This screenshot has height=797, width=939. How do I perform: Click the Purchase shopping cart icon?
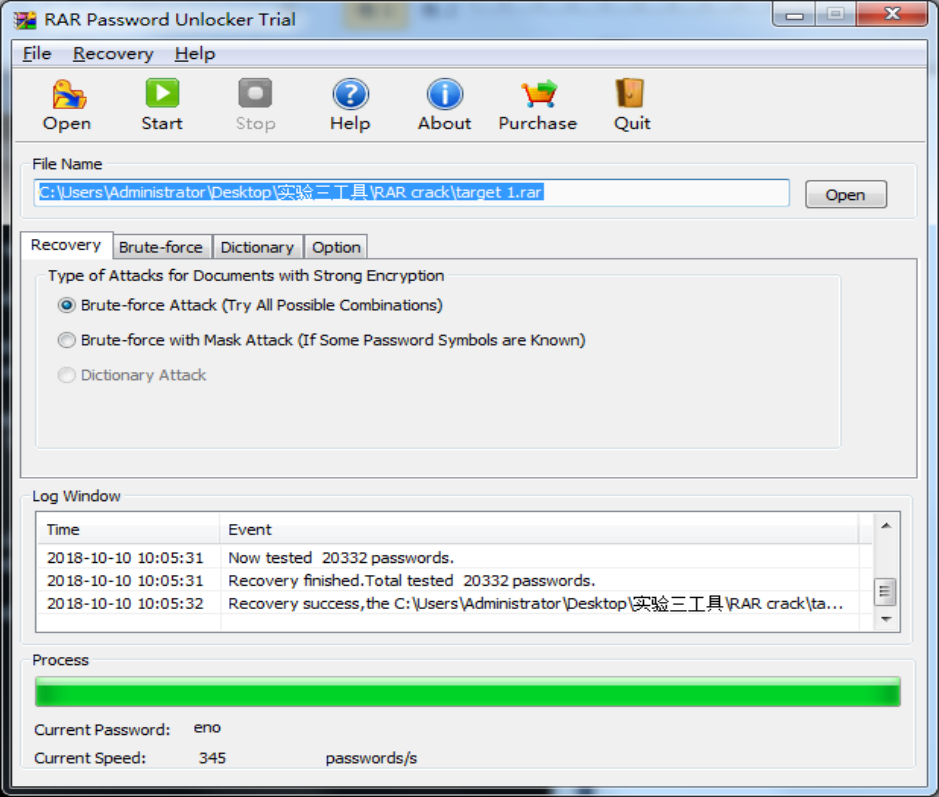(539, 94)
